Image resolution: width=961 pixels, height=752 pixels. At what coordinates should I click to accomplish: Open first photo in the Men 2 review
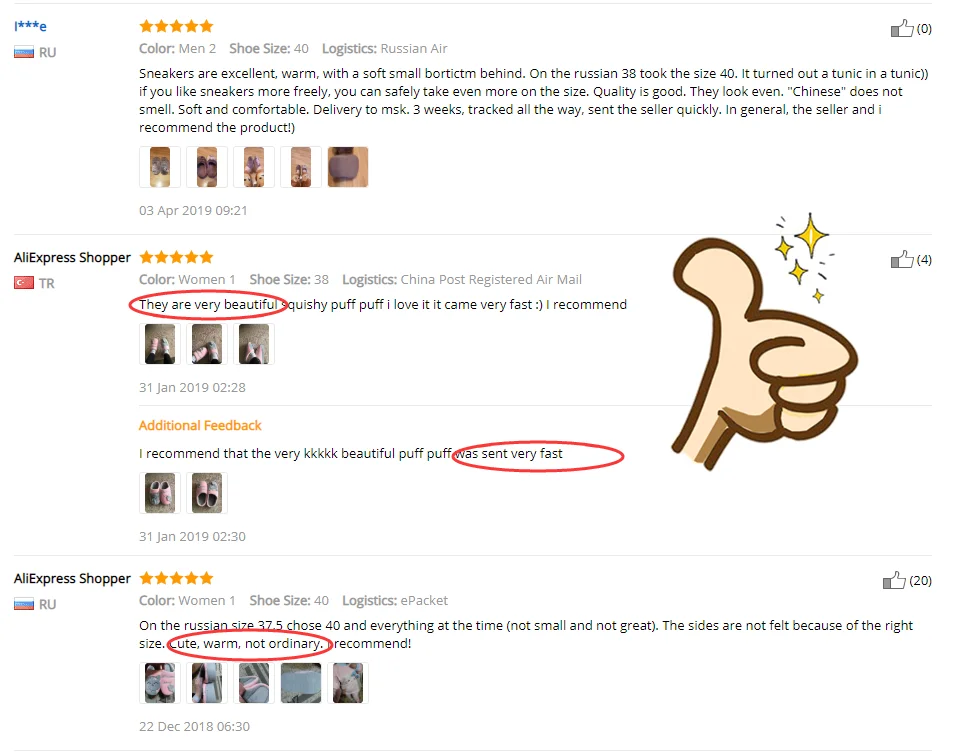tap(160, 167)
